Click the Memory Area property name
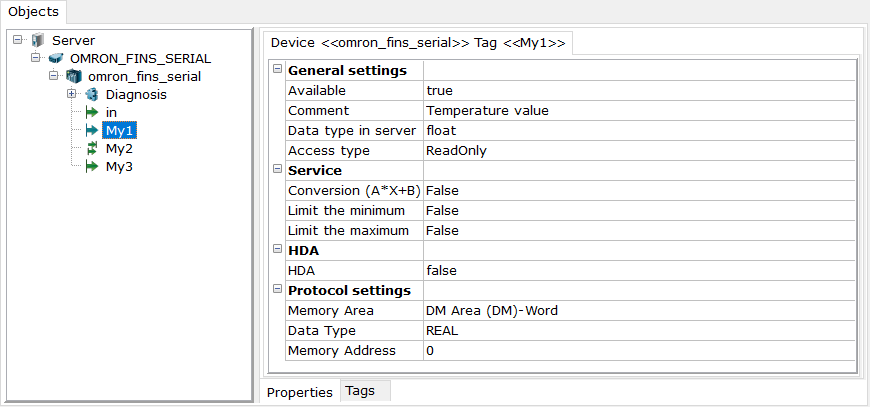This screenshot has width=870, height=407. tap(331, 311)
